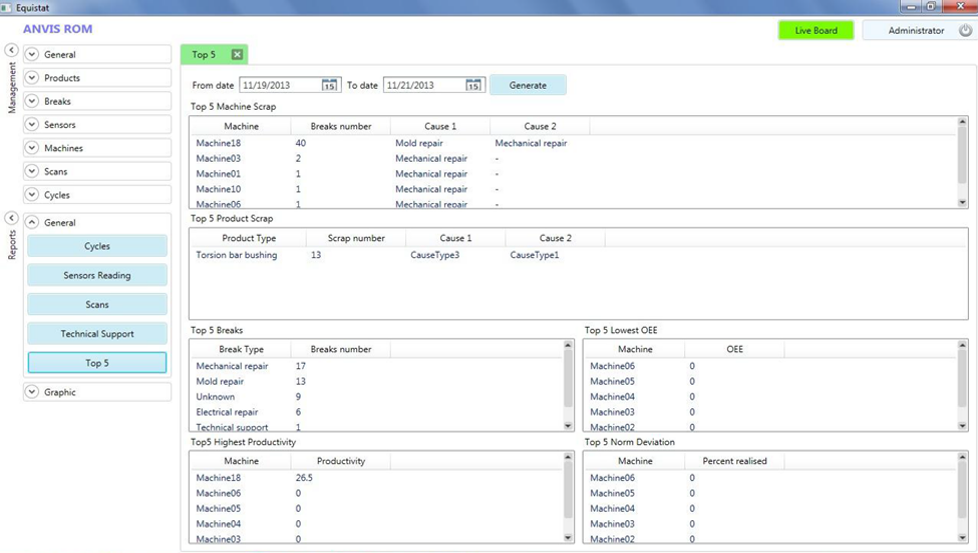
Task: Expand the Management General section
Action: click(97, 54)
